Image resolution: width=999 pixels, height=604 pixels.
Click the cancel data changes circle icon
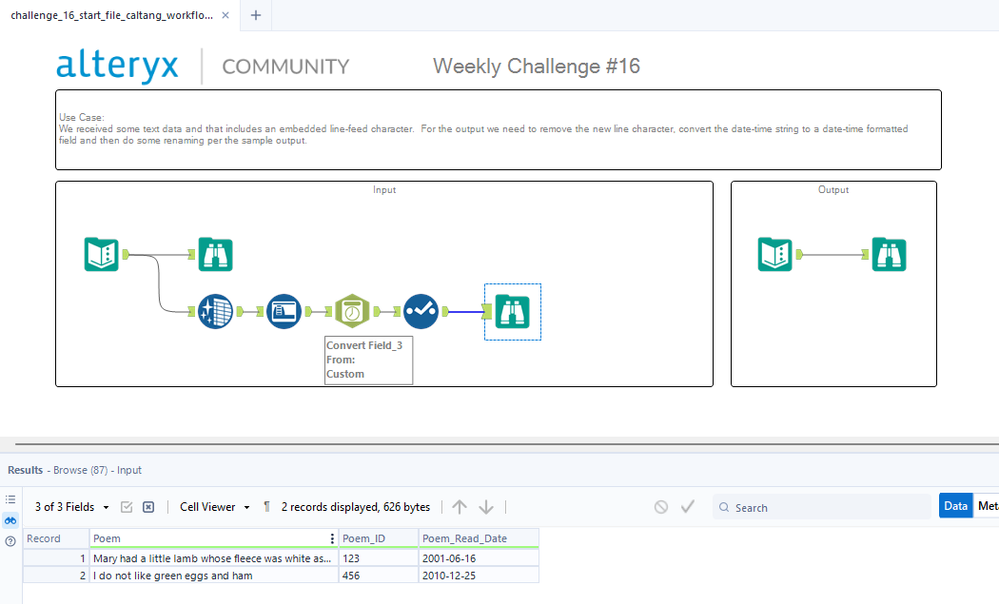(661, 507)
